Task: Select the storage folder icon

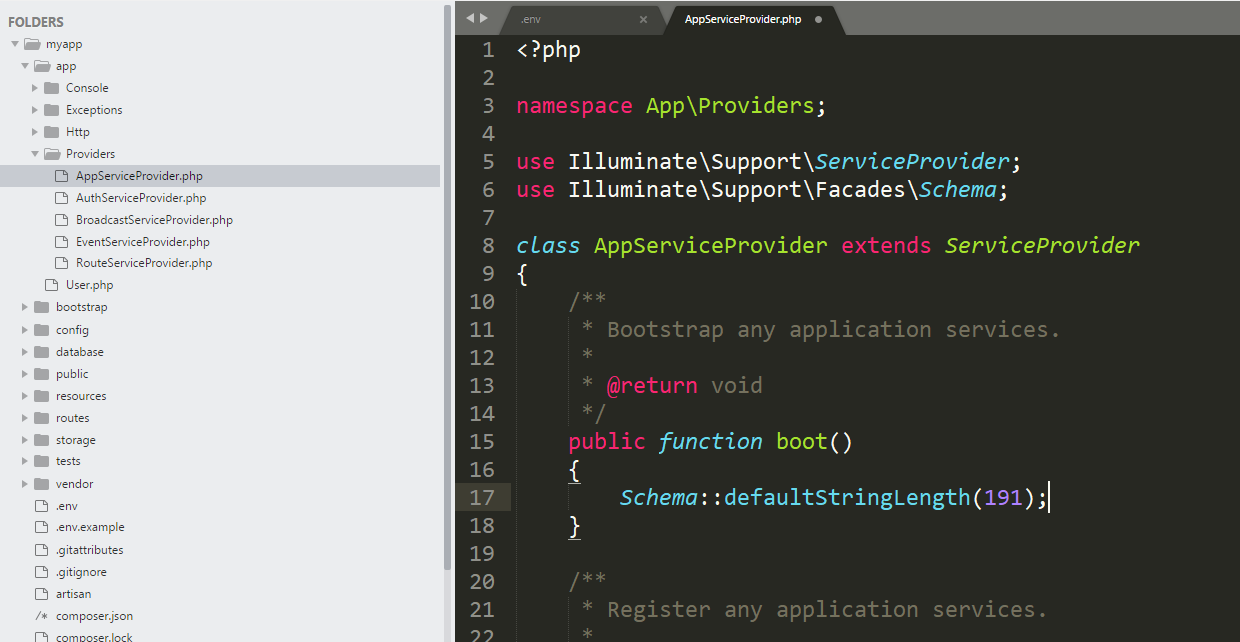Action: 41,440
